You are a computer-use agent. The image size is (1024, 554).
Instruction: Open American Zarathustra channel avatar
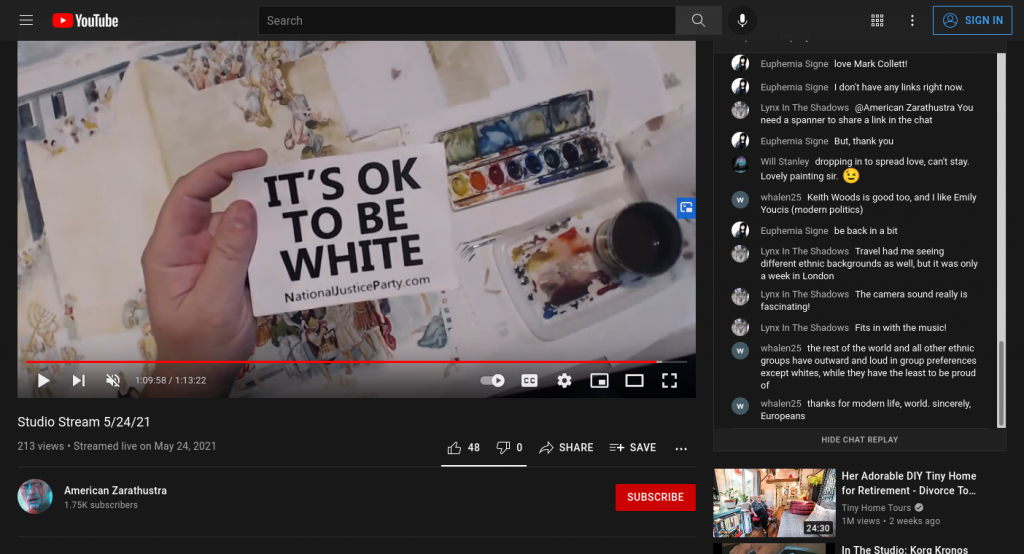(x=35, y=497)
